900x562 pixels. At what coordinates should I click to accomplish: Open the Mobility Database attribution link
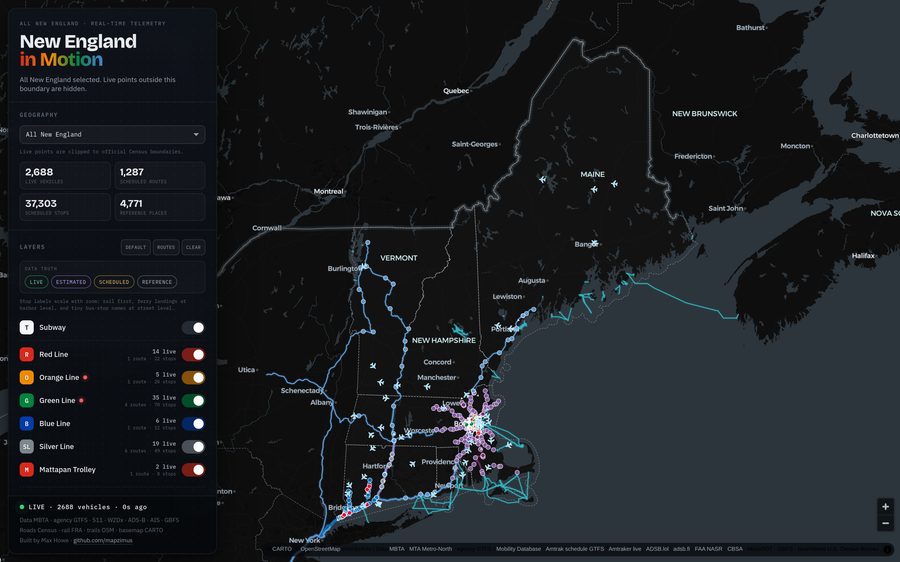click(x=518, y=549)
